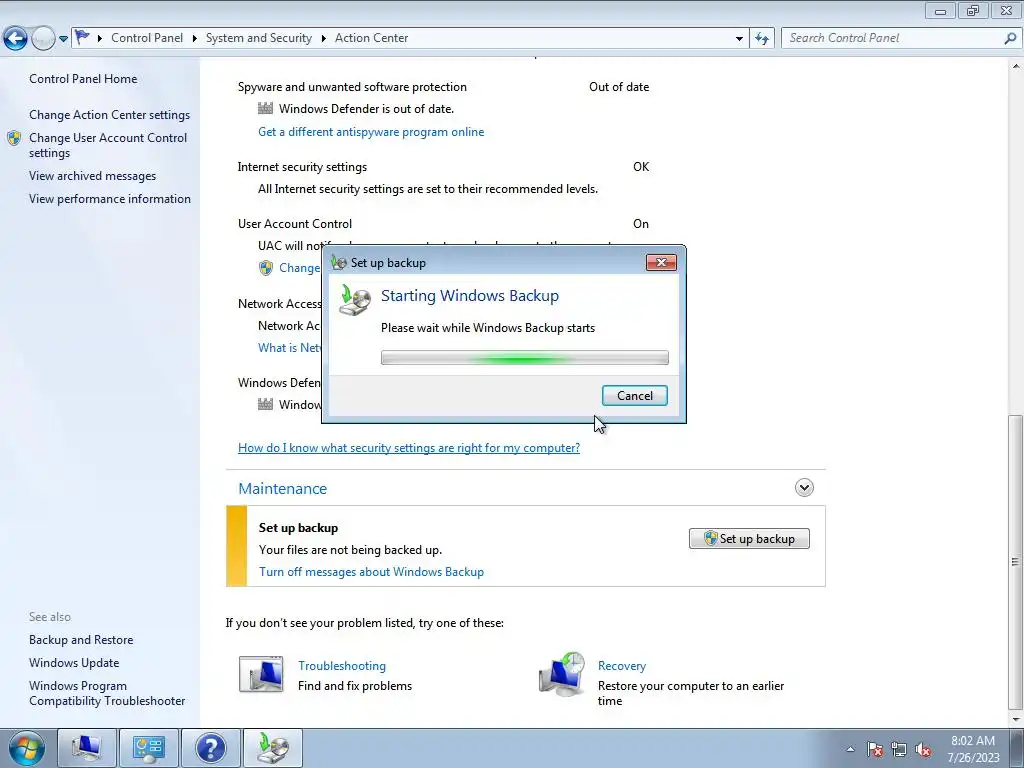This screenshot has height=768, width=1024.
Task: Open the Recovery link
Action: (x=622, y=665)
